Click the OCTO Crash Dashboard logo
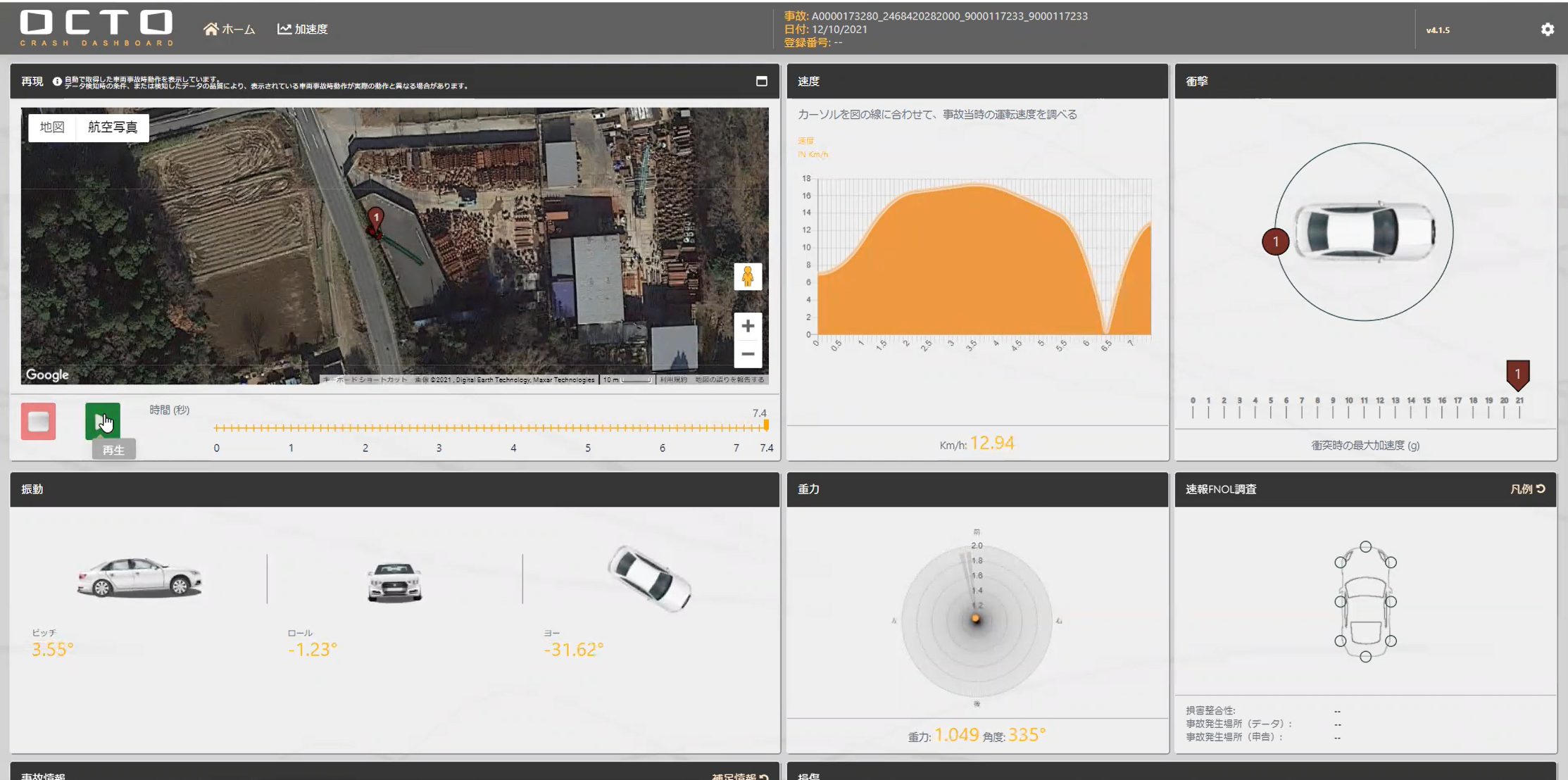Viewport: 1568px width, 780px height. point(96,28)
